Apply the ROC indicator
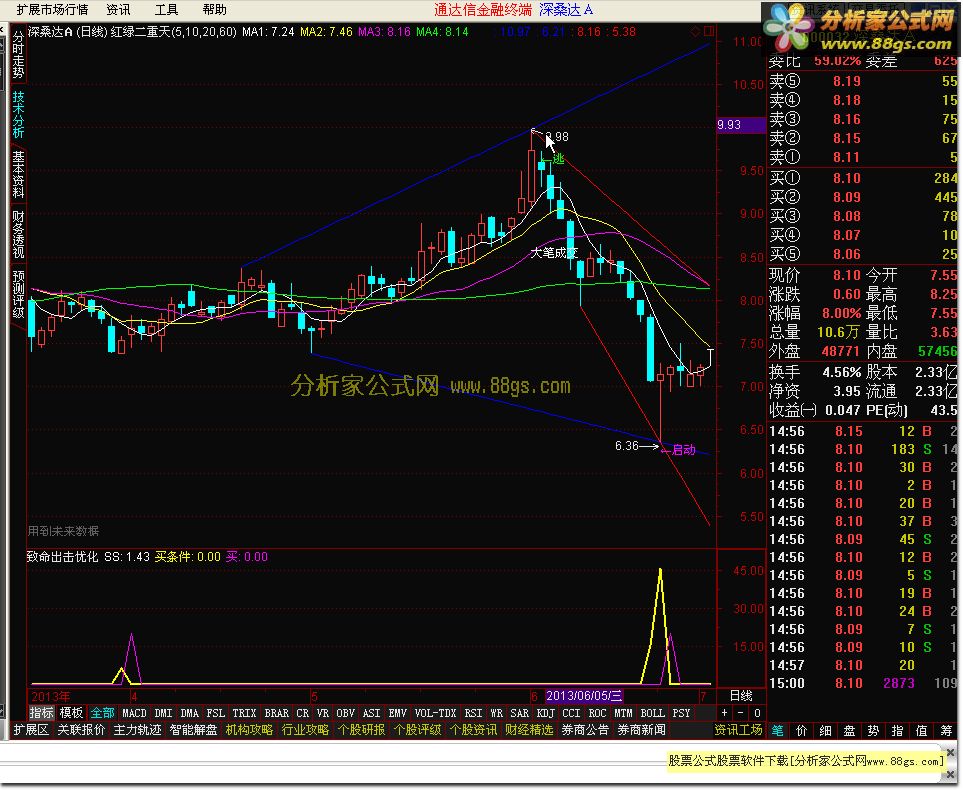Viewport: 963px width, 790px height. pos(597,713)
